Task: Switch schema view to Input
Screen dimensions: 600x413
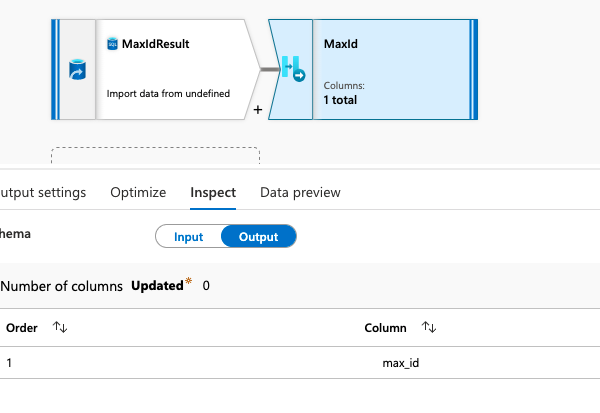Action: (188, 237)
